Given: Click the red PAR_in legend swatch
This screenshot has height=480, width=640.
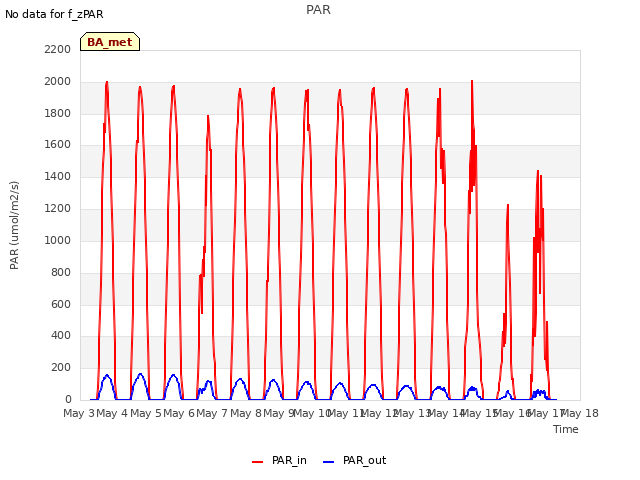Looking at the screenshot, I should [x=258, y=462].
